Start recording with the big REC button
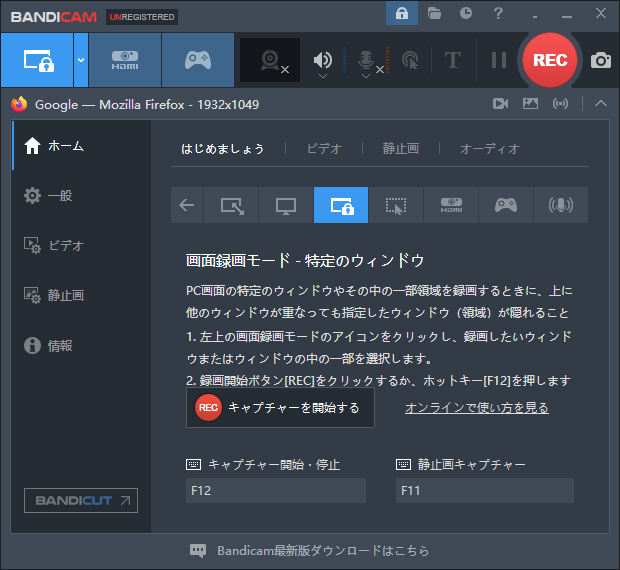620x570 pixels. pos(550,60)
